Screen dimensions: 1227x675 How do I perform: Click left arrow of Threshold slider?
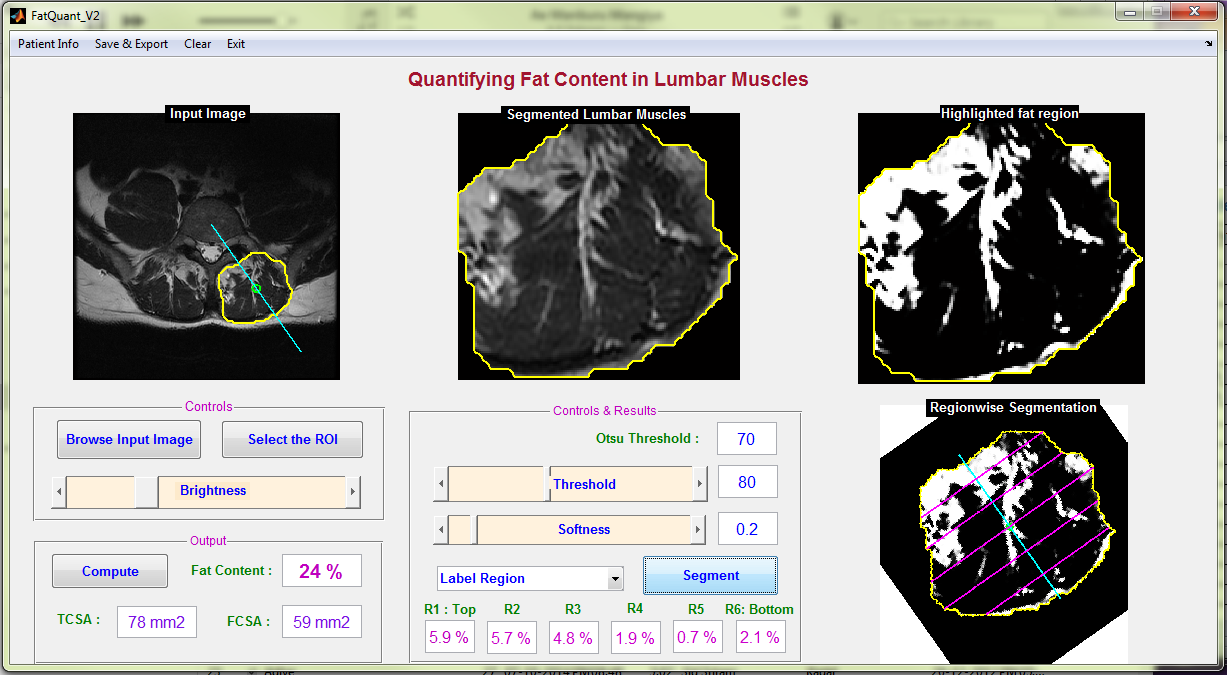440,485
